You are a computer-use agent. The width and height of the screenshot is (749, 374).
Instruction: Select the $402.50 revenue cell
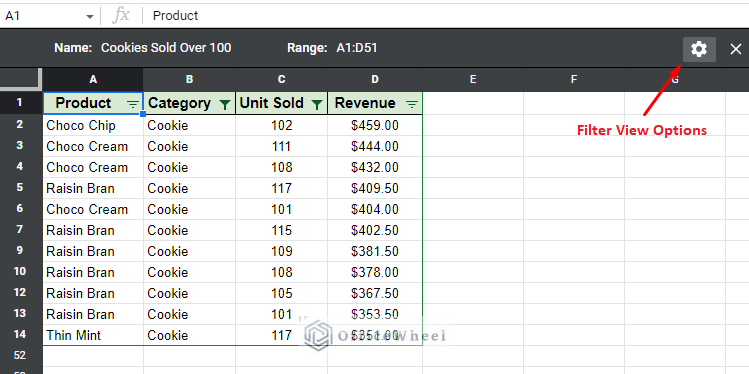[375, 230]
